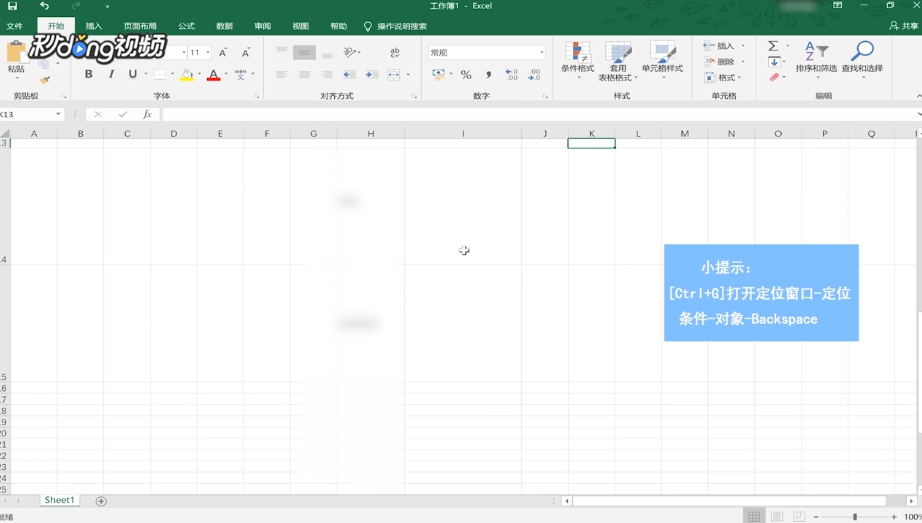Click the 操作说明搜索 Tell Me search box
The height and width of the screenshot is (523, 922).
(395, 26)
